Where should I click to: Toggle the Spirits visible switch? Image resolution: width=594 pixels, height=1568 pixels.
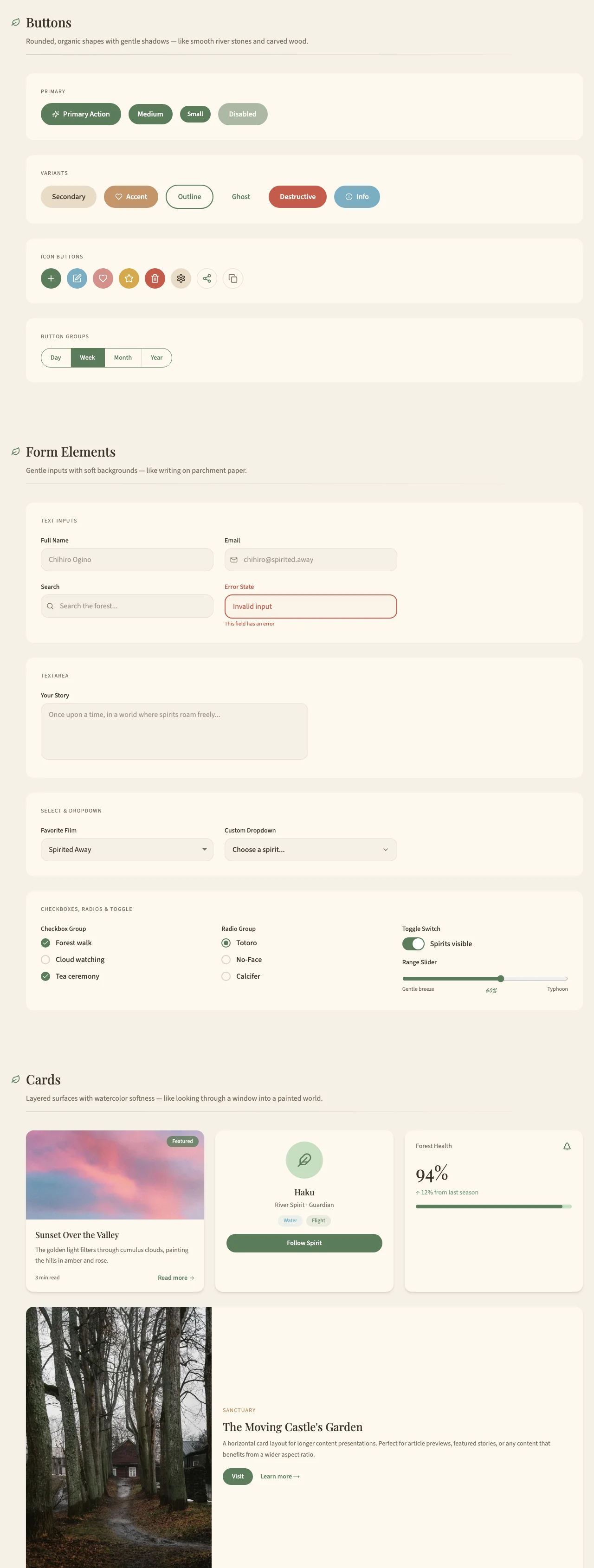pos(413,943)
